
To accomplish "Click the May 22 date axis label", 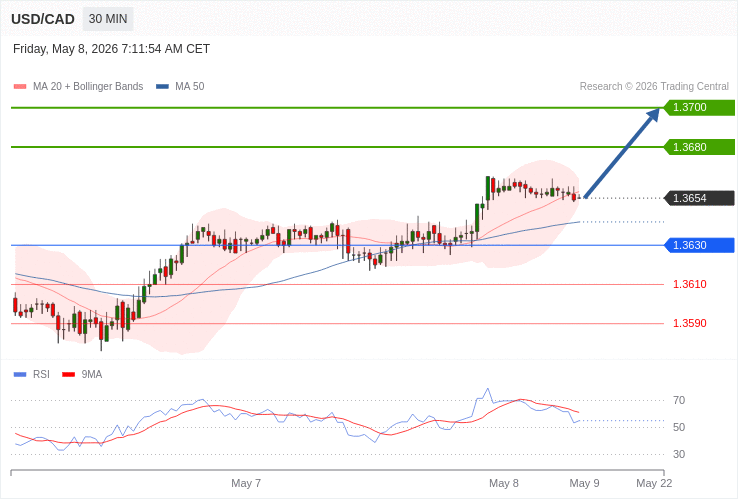I will point(654,484).
